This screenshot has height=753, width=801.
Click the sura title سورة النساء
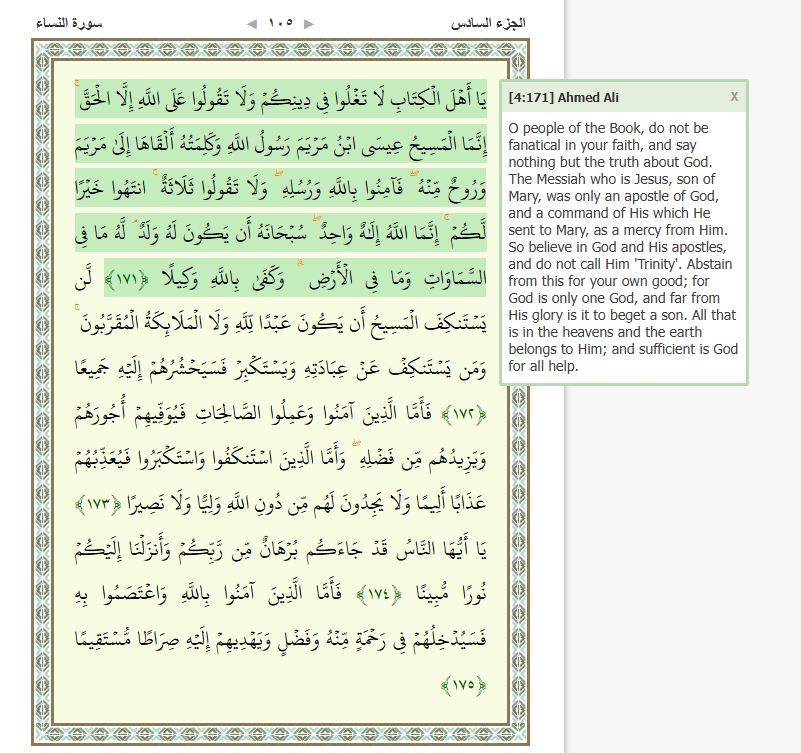(x=69, y=23)
